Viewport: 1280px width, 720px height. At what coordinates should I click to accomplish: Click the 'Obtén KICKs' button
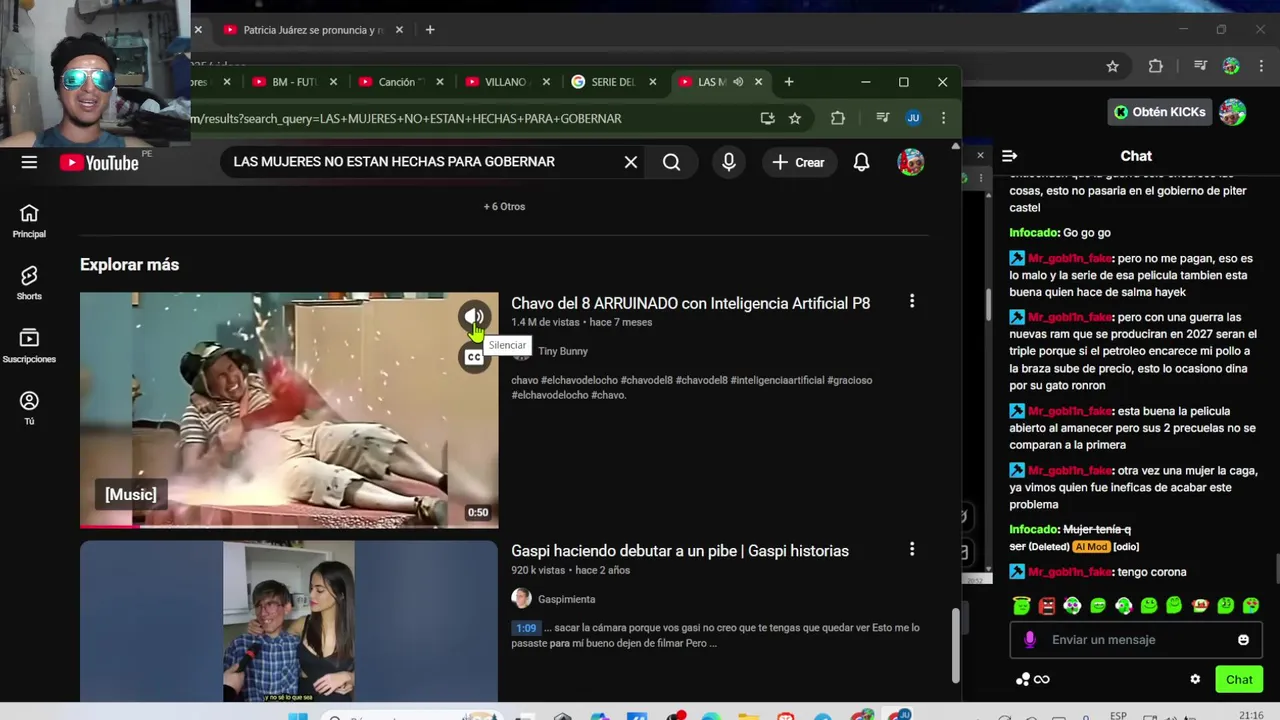click(x=1160, y=112)
